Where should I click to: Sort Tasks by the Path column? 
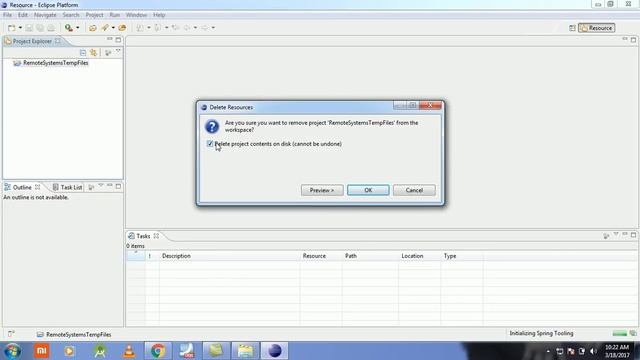tap(371, 256)
